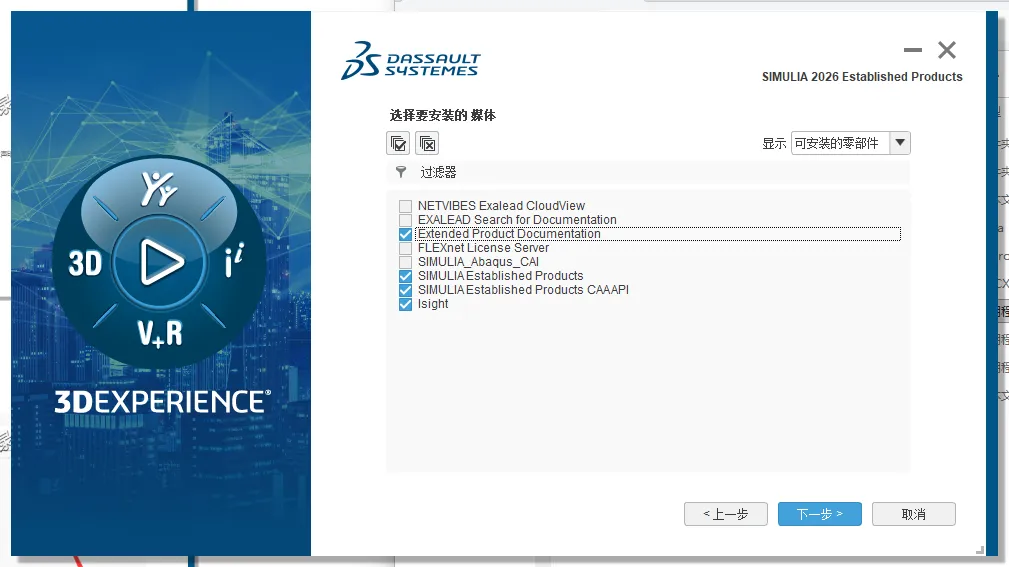Click the 上一步 back button
Screen dimensions: 1009x567
(x=726, y=514)
